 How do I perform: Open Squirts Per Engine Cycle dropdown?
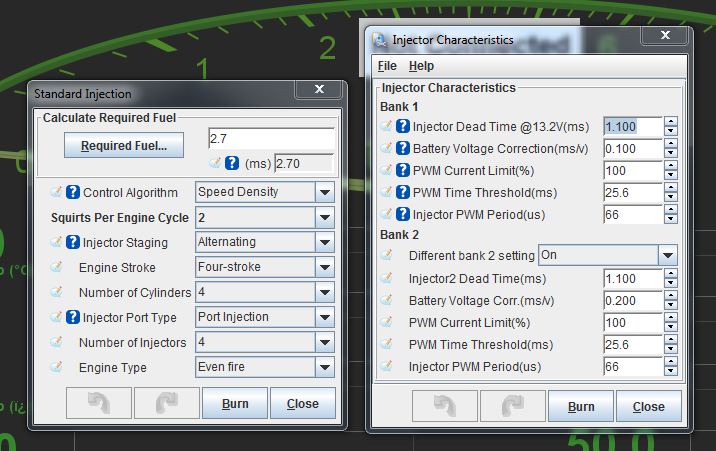tap(325, 217)
